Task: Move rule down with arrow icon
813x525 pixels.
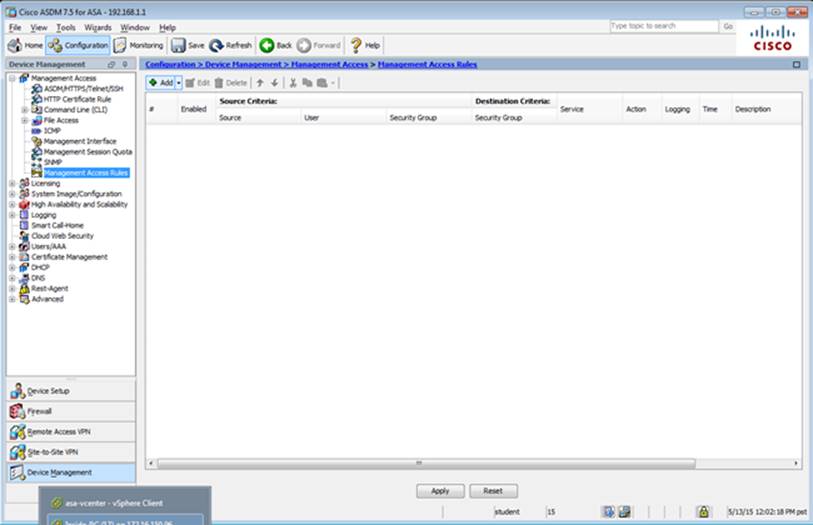Action: click(x=274, y=82)
